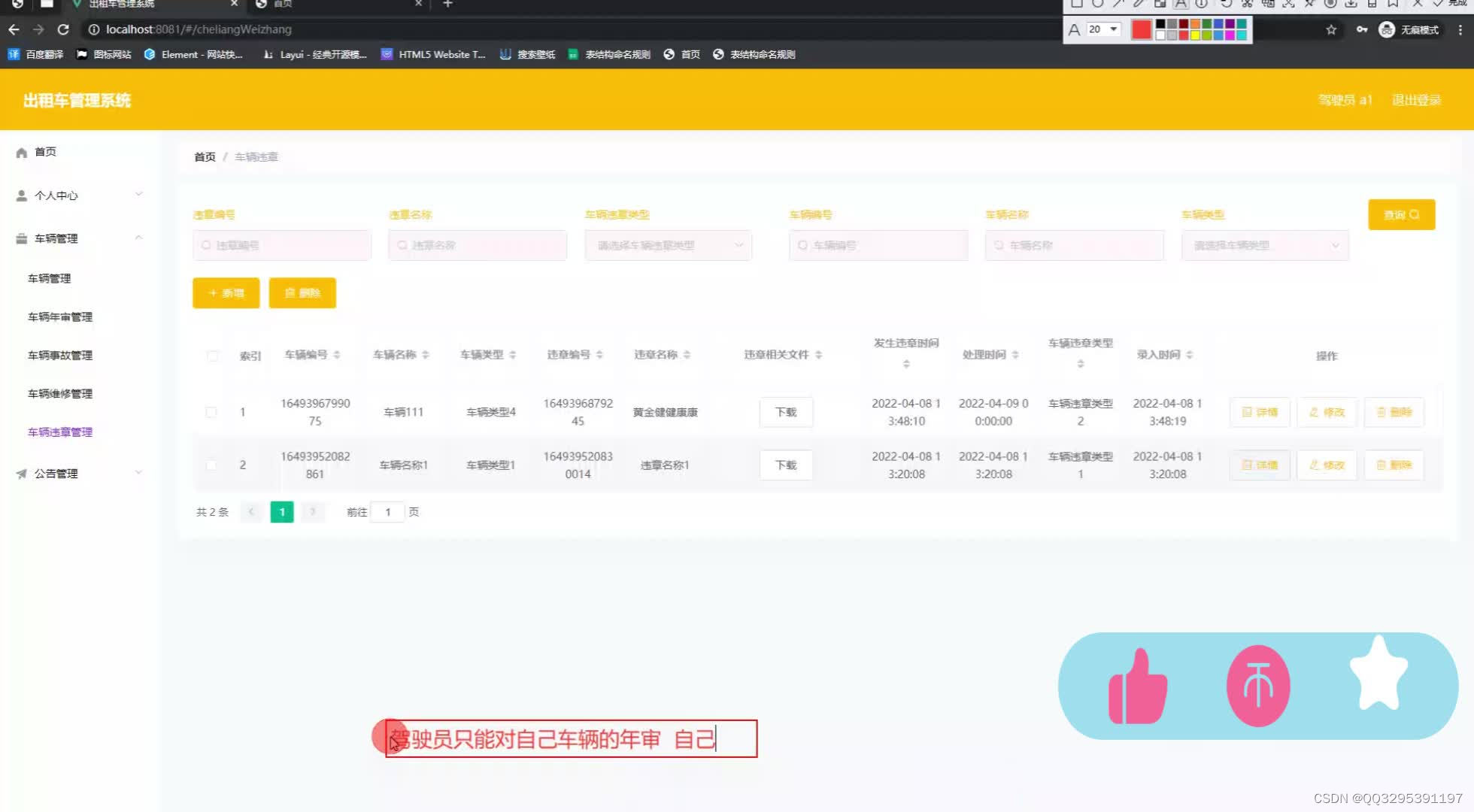Open site info icon beside localhost URL
This screenshot has height=812, width=1474.
coord(94,29)
